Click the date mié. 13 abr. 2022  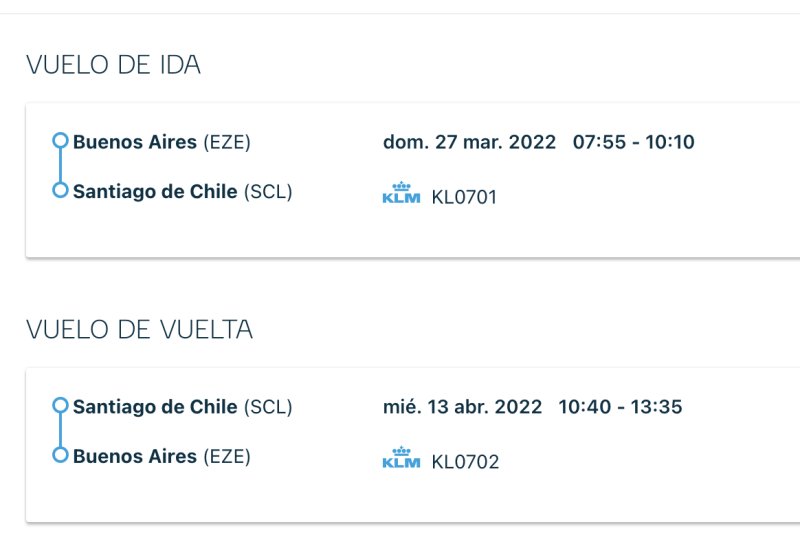462,407
